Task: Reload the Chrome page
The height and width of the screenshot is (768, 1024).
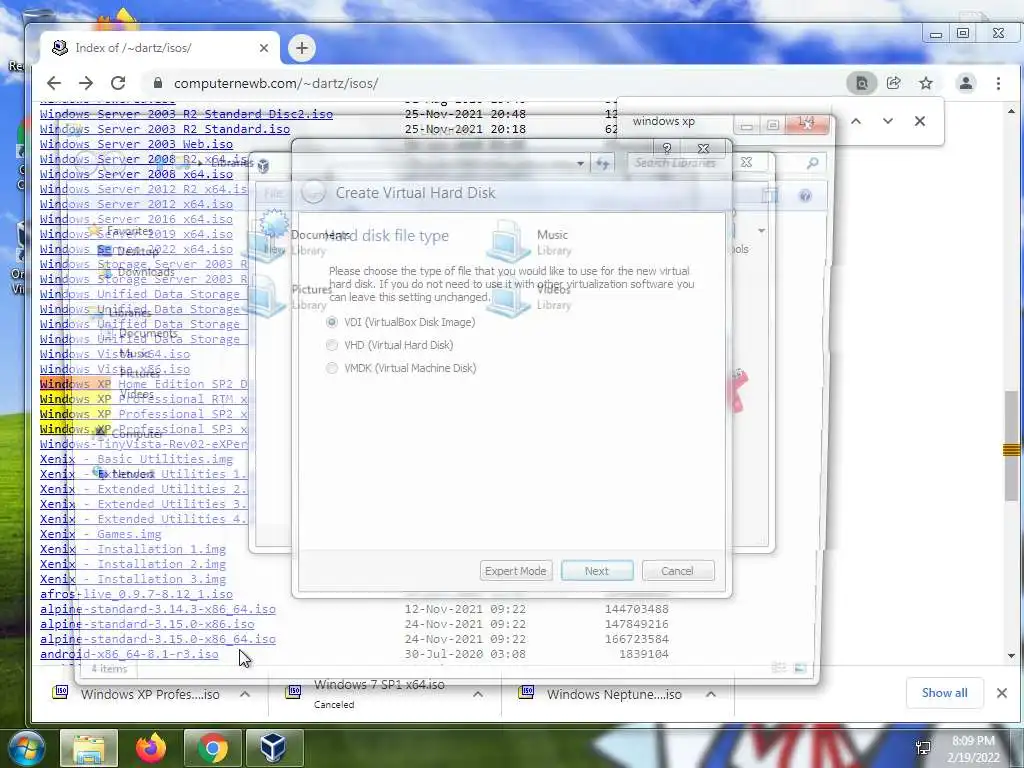Action: pos(118,83)
